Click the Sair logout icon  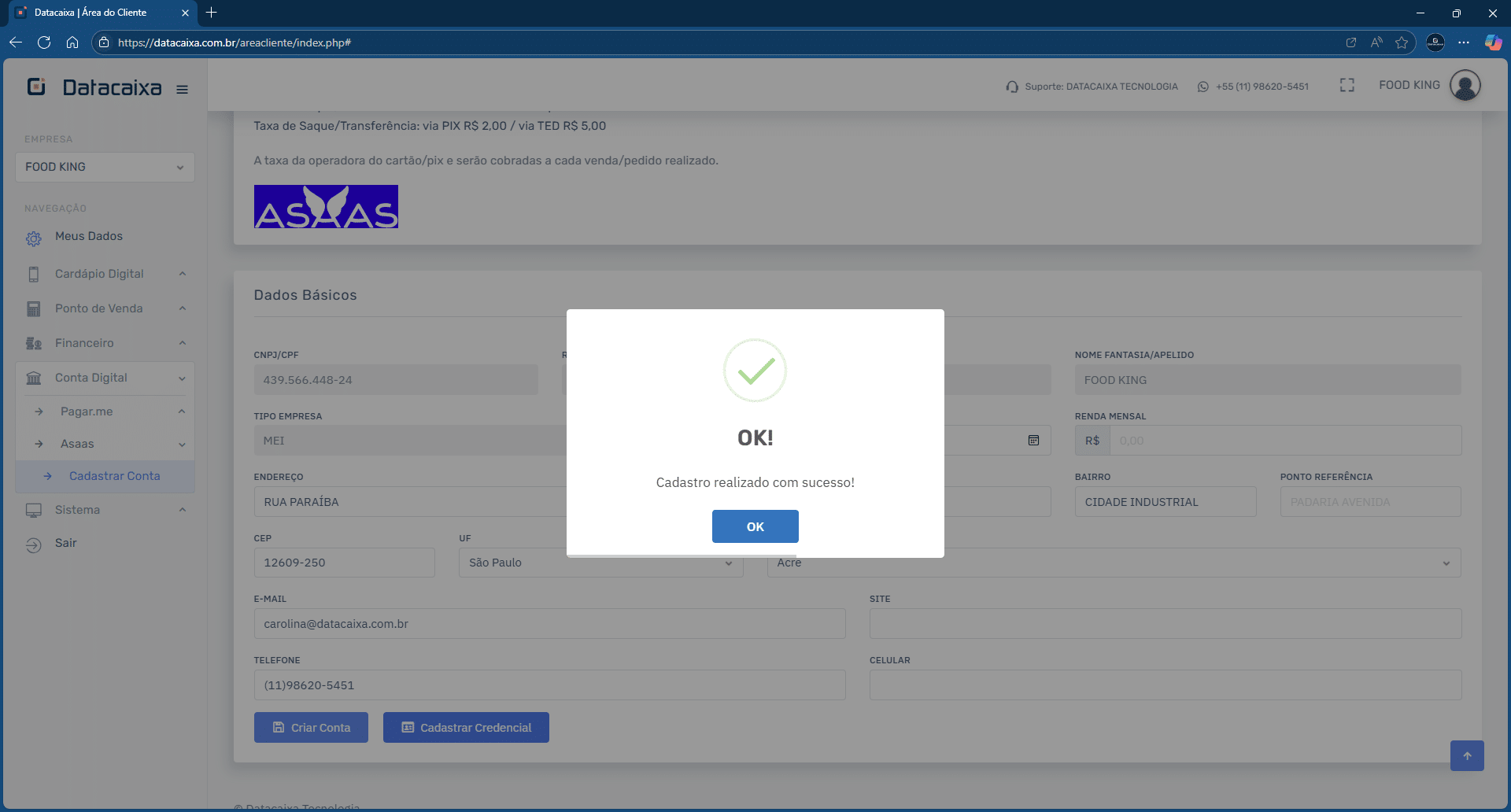pos(33,543)
